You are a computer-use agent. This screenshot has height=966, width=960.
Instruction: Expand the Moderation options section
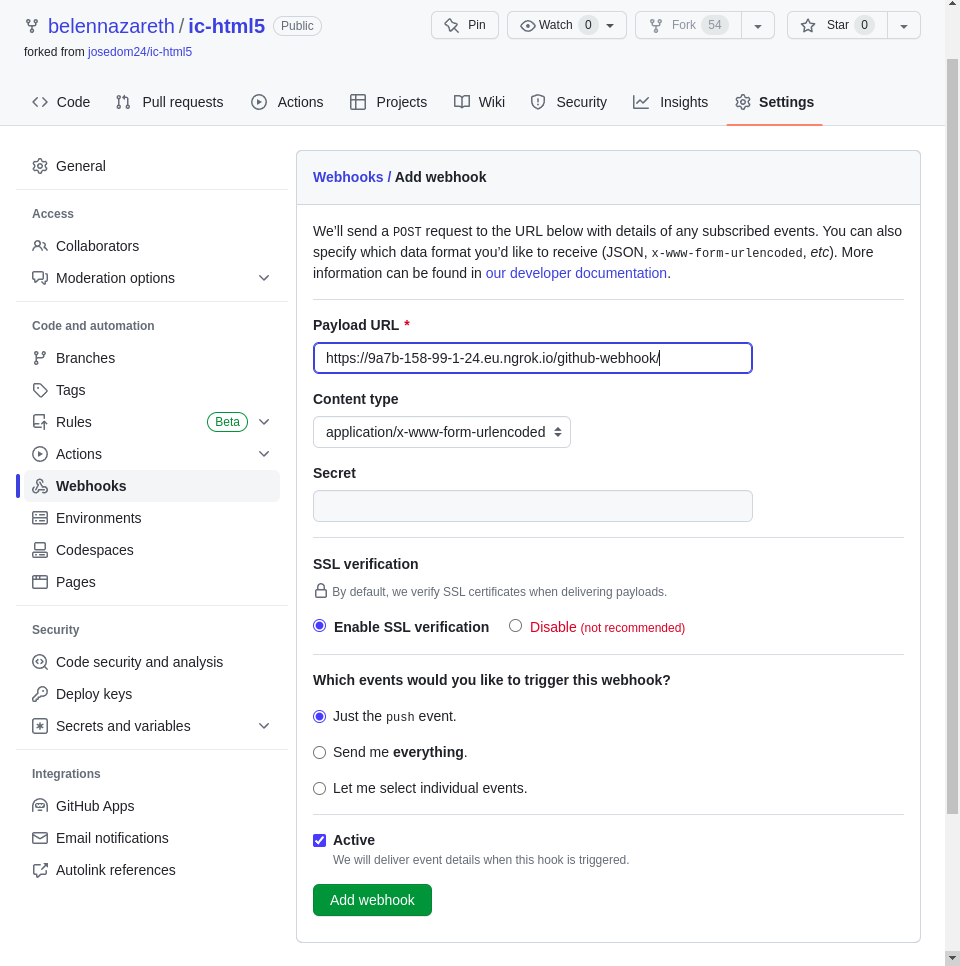264,278
